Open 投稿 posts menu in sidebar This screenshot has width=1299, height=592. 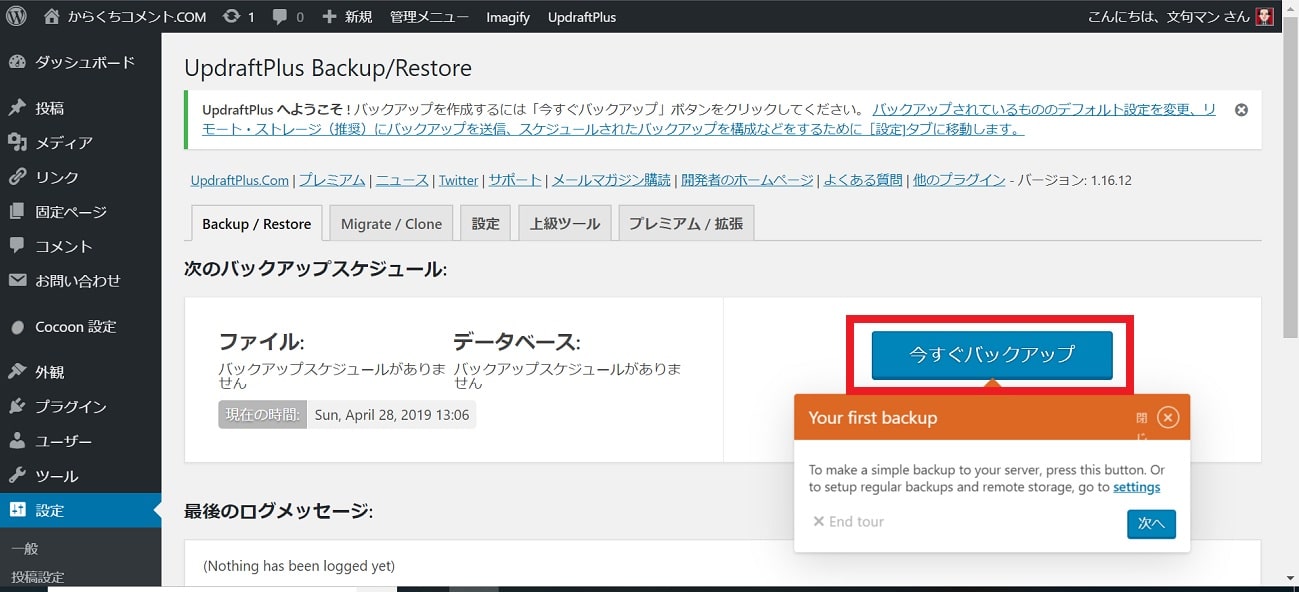click(50, 108)
